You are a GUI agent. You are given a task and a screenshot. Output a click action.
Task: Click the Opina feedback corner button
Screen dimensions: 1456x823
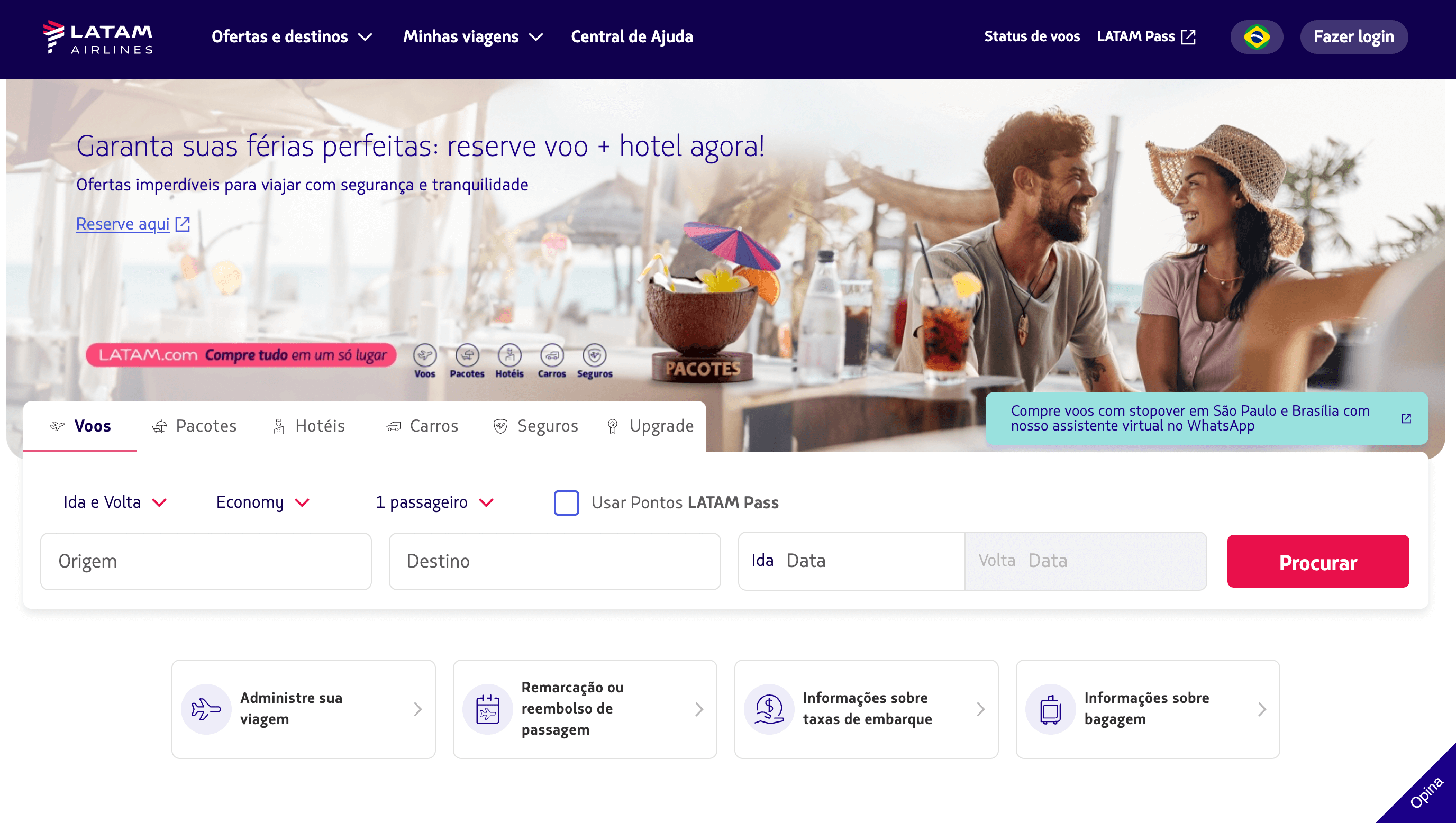[x=1425, y=792]
